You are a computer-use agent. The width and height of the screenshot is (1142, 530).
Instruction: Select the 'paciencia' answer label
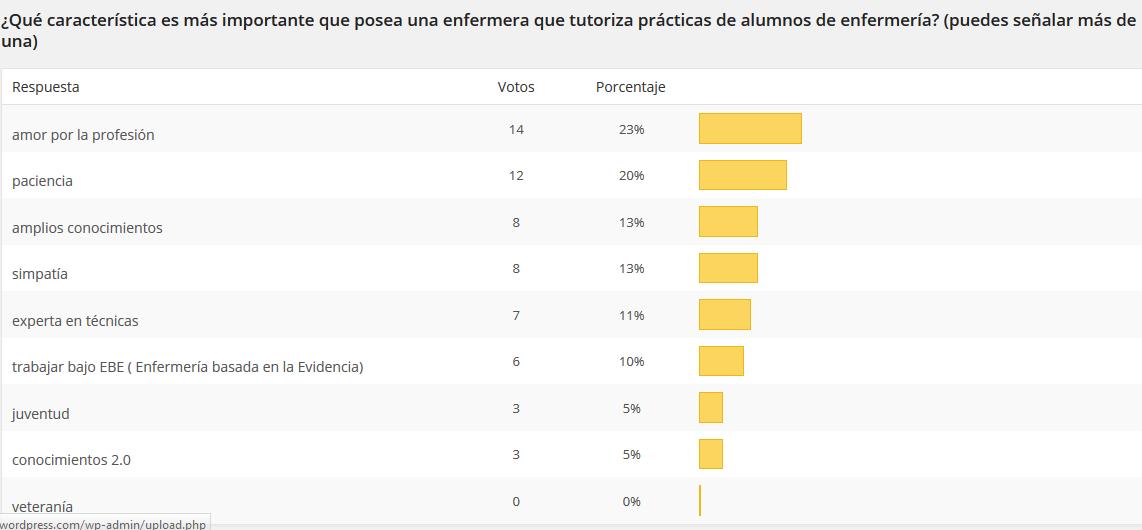point(42,181)
